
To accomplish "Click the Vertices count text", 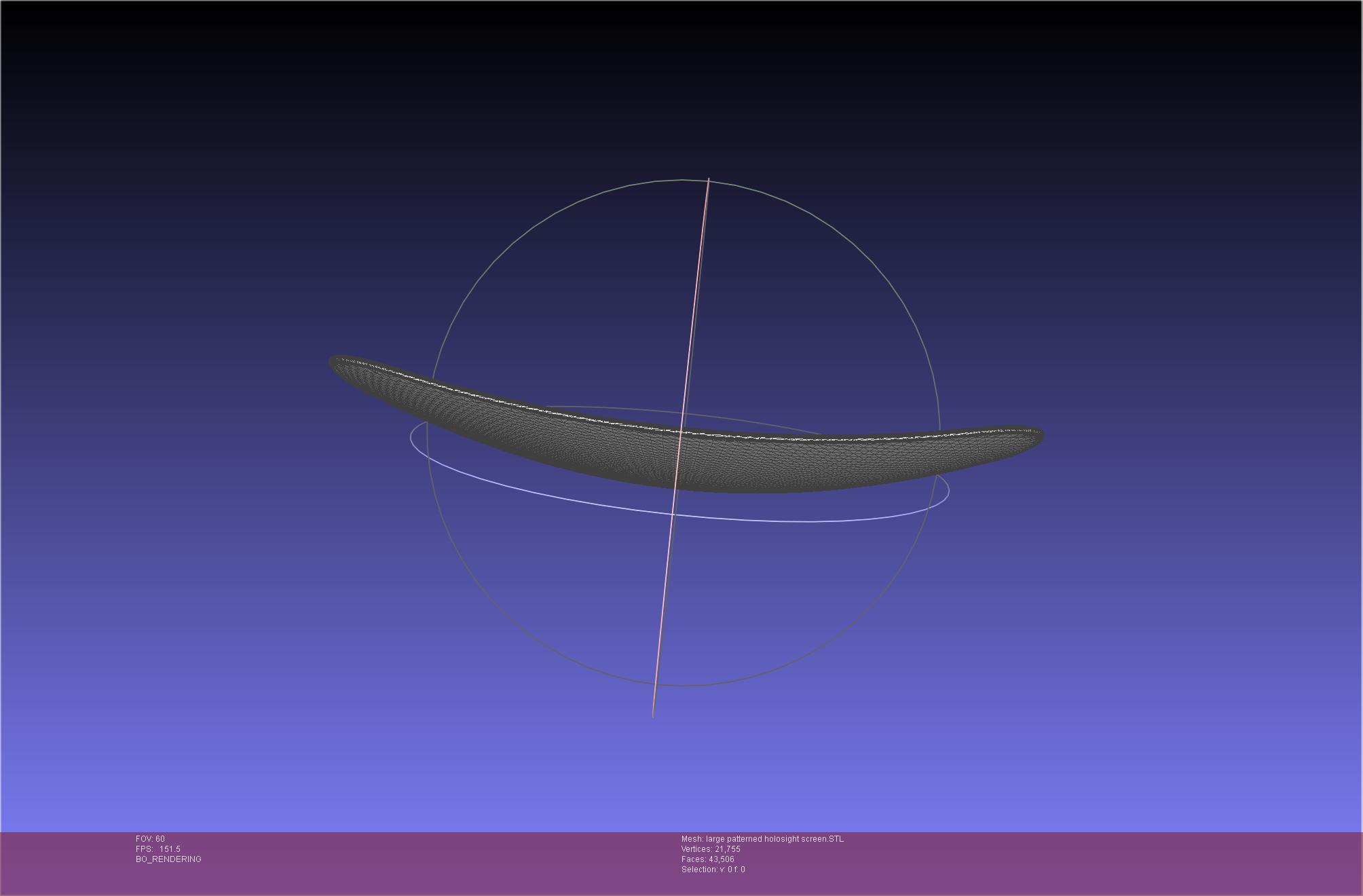I will click(x=711, y=849).
